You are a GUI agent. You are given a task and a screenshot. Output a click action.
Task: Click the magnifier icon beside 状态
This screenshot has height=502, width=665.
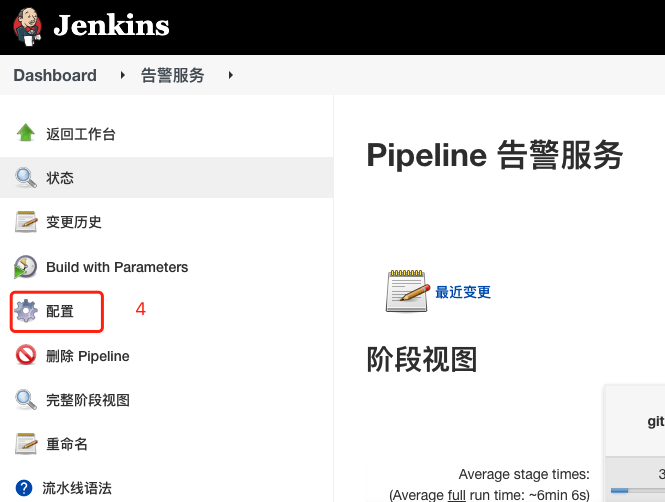(26, 178)
